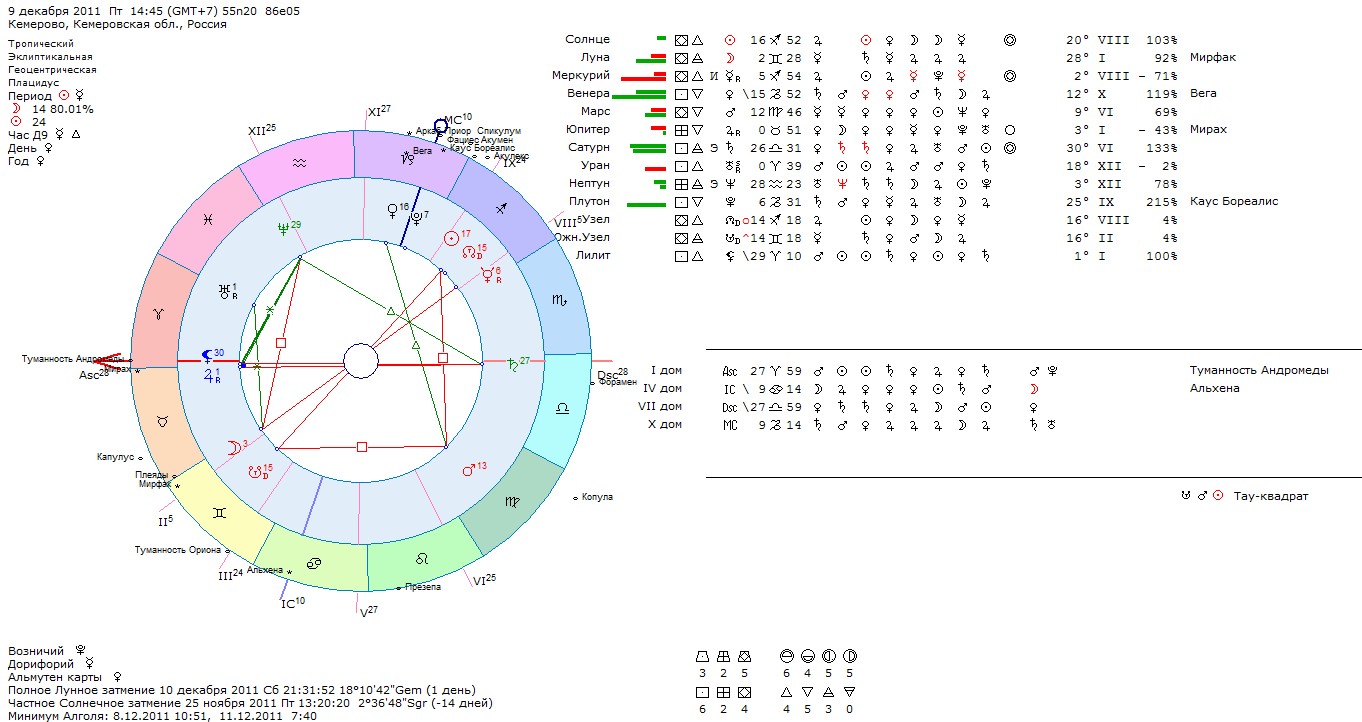Click the Venus glyph in the chart wheel
This screenshot has width=1362, height=722.
(393, 210)
